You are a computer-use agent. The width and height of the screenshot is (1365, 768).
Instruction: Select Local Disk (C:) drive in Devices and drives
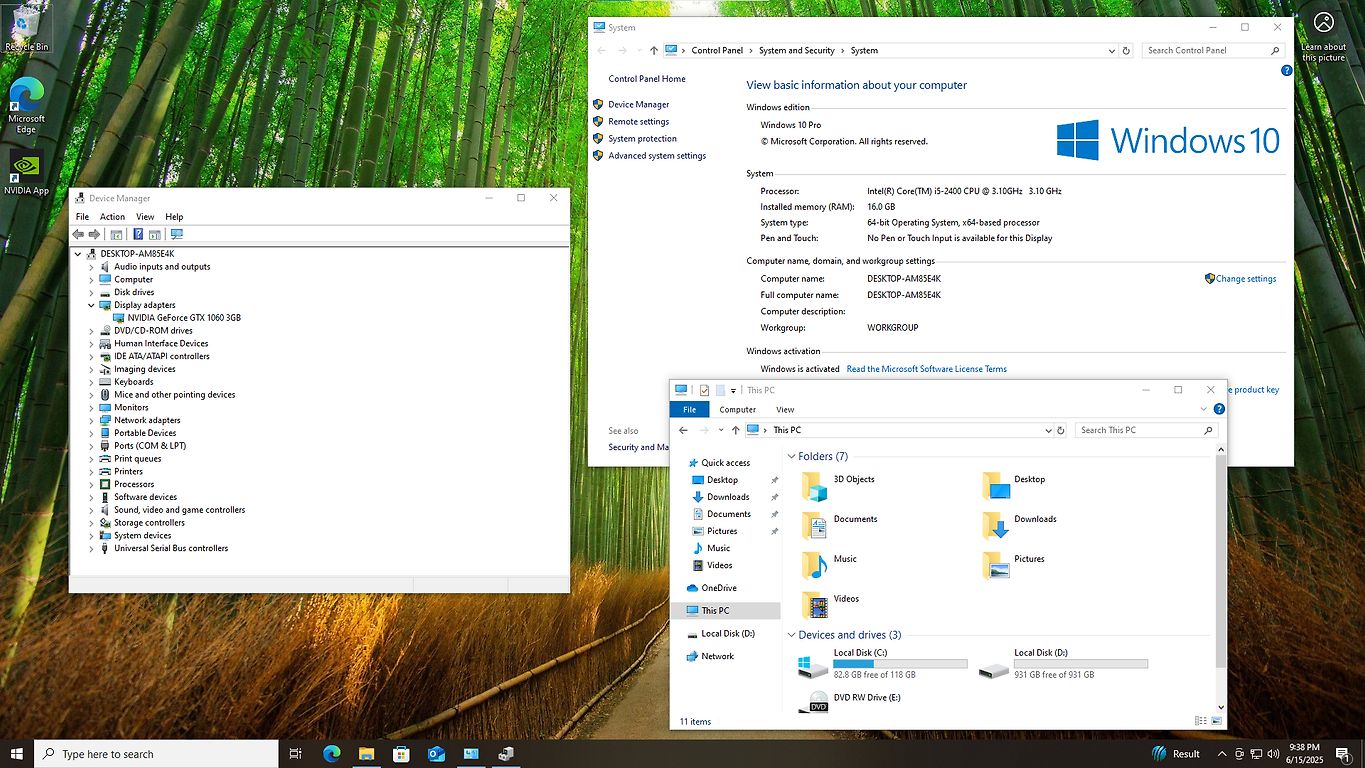click(883, 664)
